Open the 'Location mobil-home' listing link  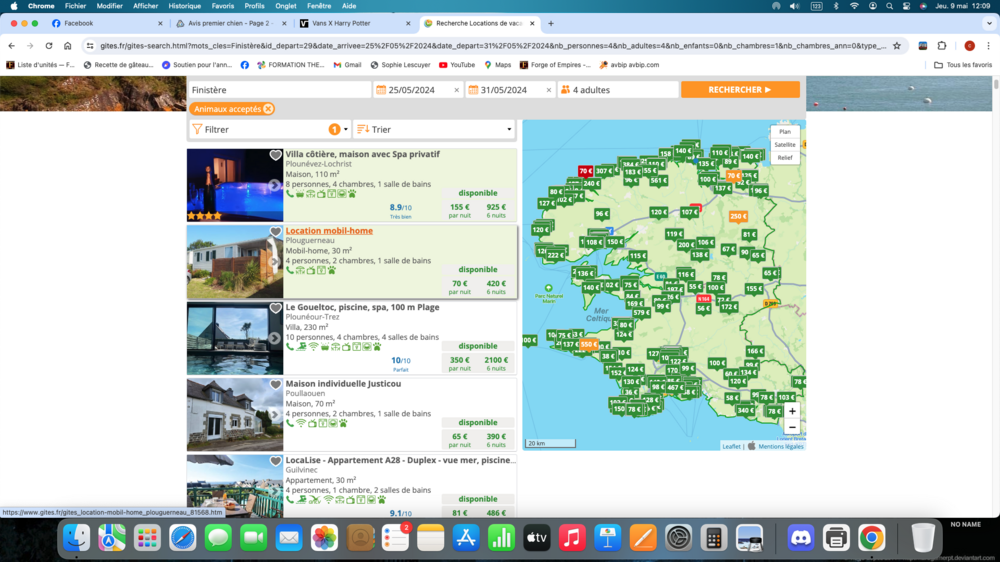click(x=329, y=231)
